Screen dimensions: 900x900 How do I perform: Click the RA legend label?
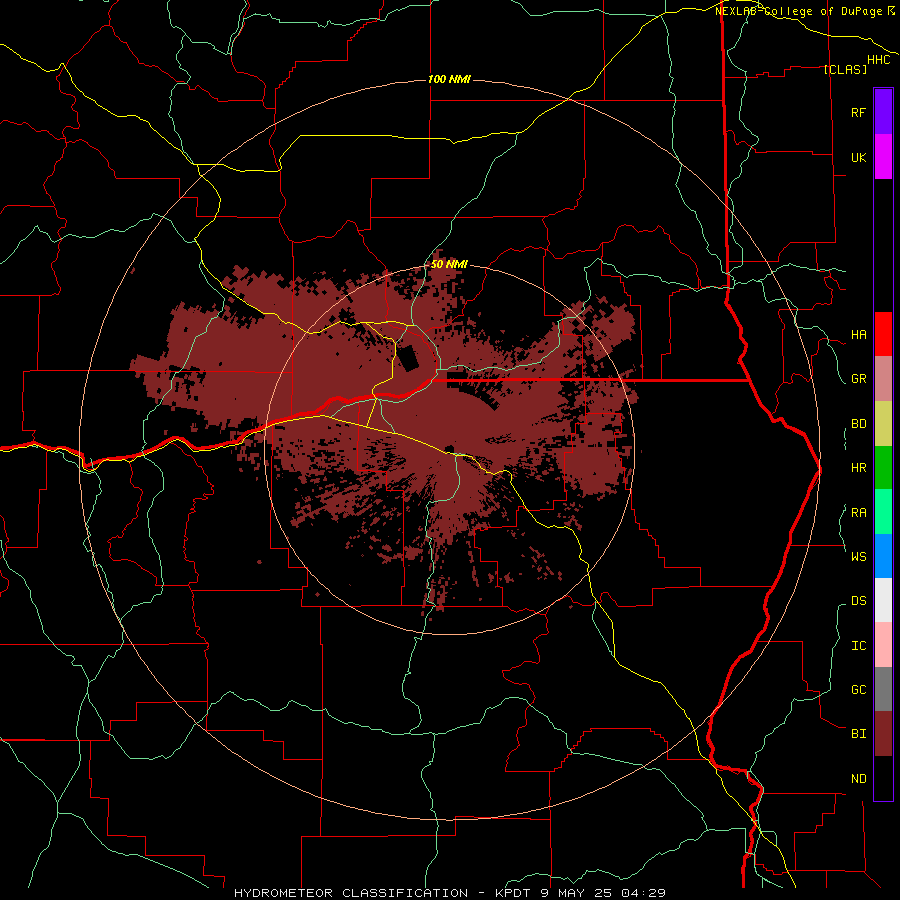click(x=858, y=513)
